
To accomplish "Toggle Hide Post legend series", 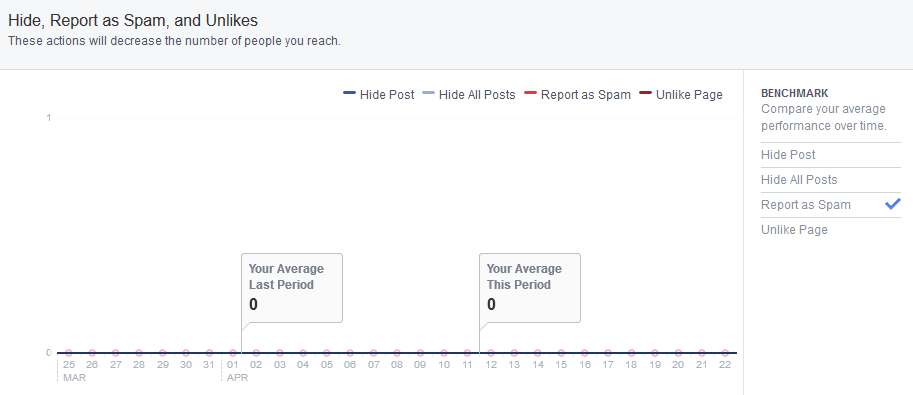I will (x=379, y=94).
